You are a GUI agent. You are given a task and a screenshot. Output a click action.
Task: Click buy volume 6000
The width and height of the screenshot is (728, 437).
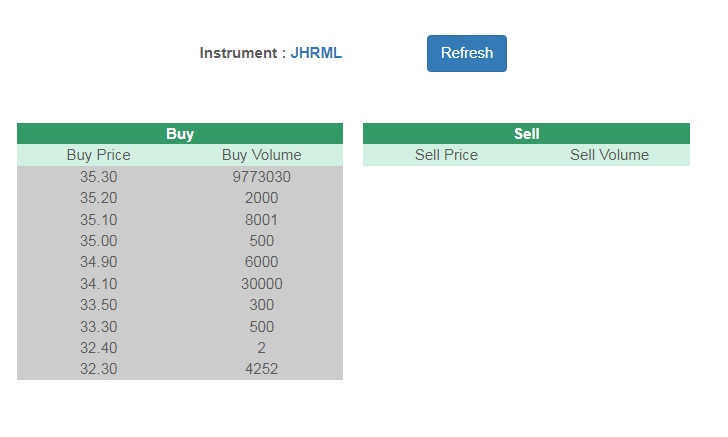click(261, 262)
